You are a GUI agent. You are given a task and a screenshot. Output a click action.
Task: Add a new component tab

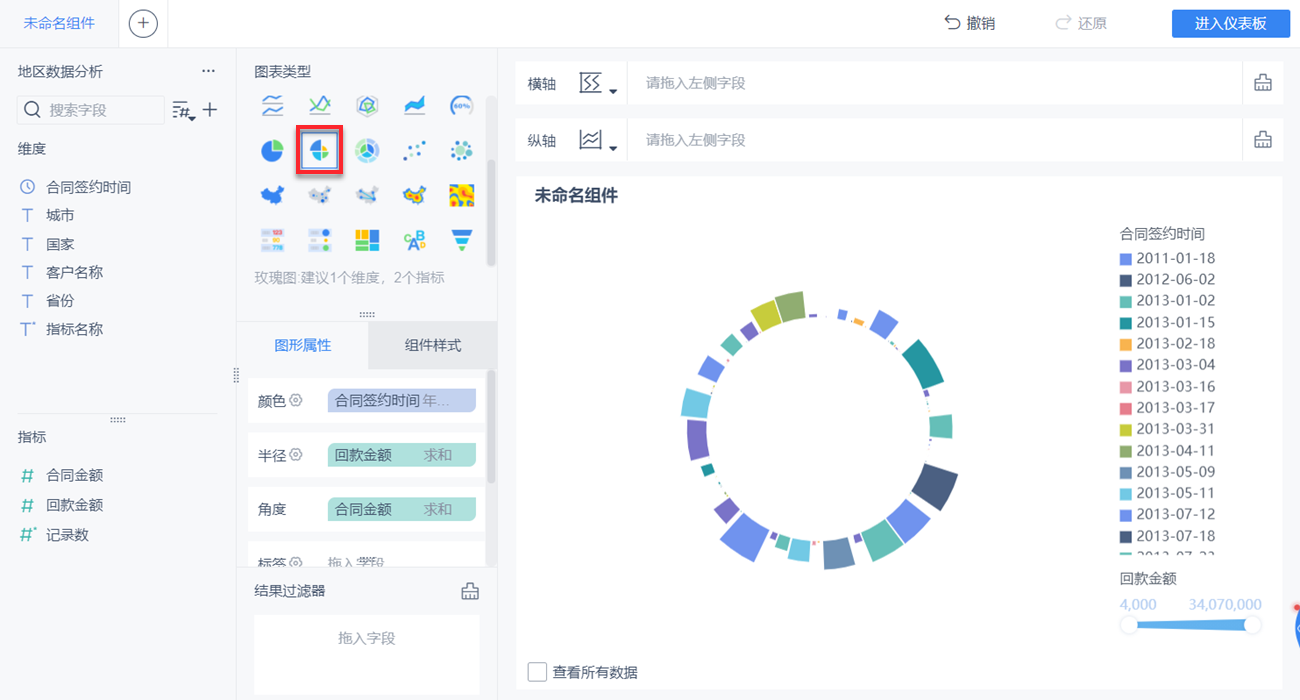(143, 23)
